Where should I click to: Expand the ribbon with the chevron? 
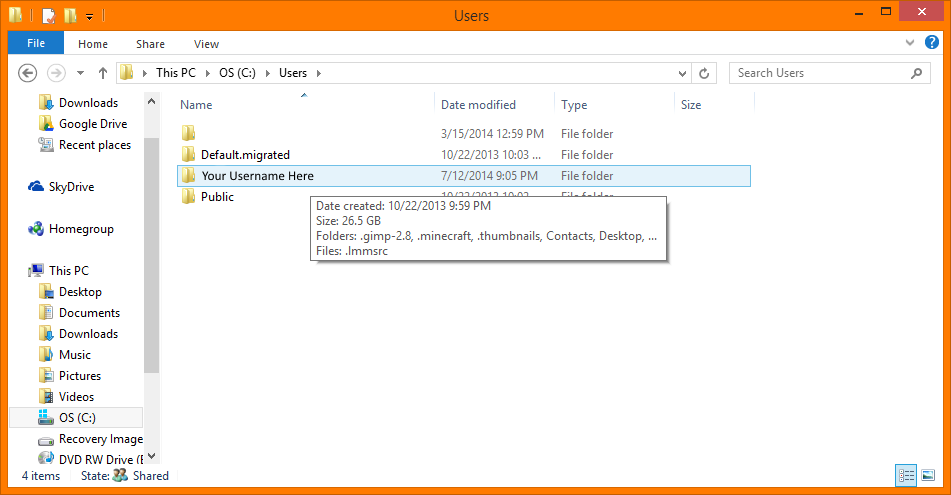[910, 42]
